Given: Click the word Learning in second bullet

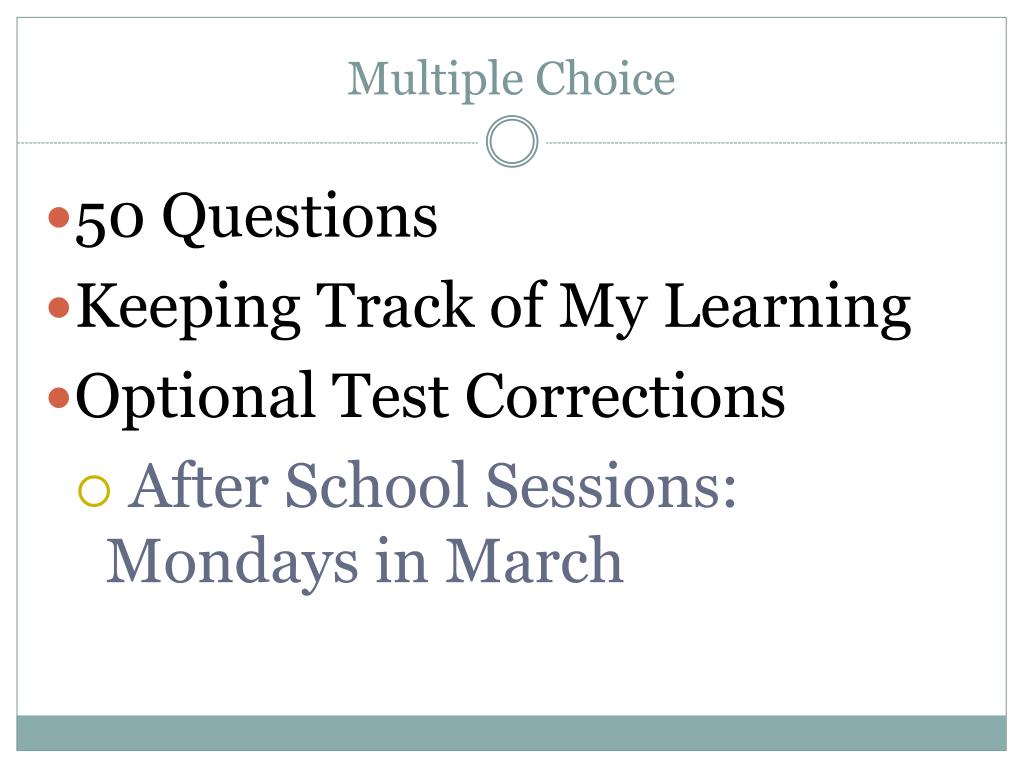Looking at the screenshot, I should point(788,308).
